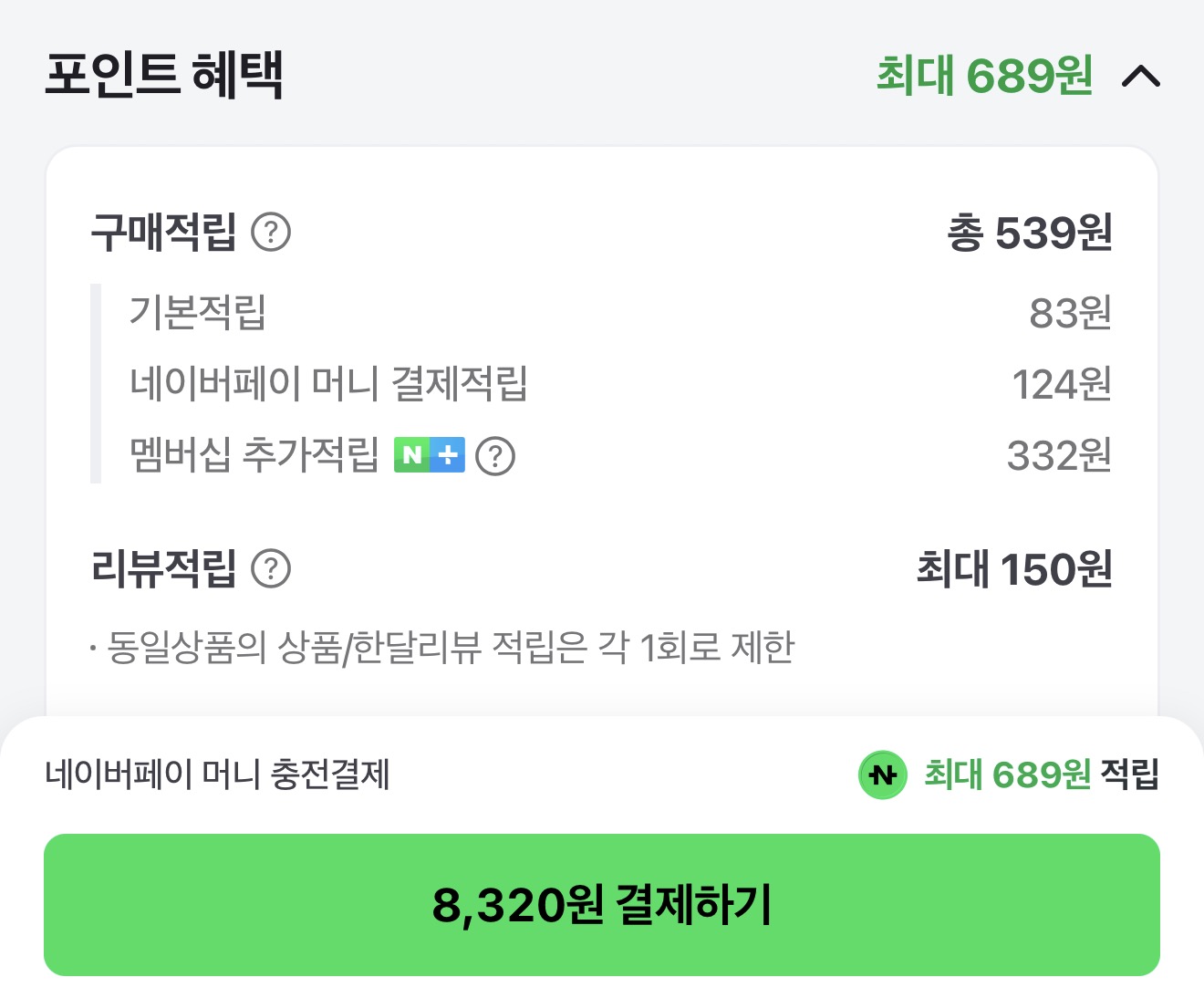1204x998 pixels.
Task: Collapse the 포인트 혜택 section with the chevron
Action: pos(1142,78)
